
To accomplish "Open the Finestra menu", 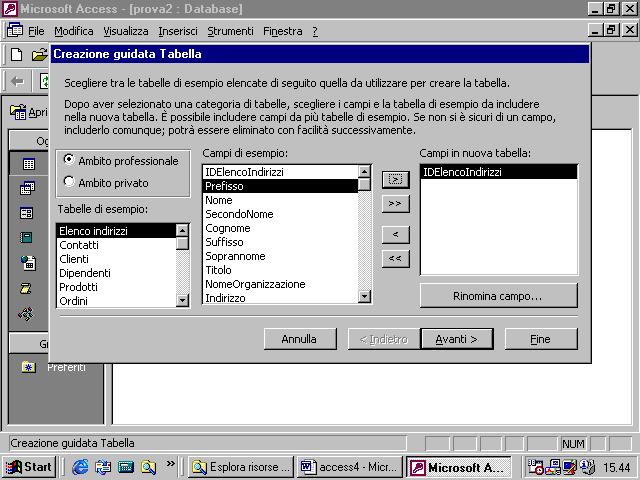I will (282, 31).
